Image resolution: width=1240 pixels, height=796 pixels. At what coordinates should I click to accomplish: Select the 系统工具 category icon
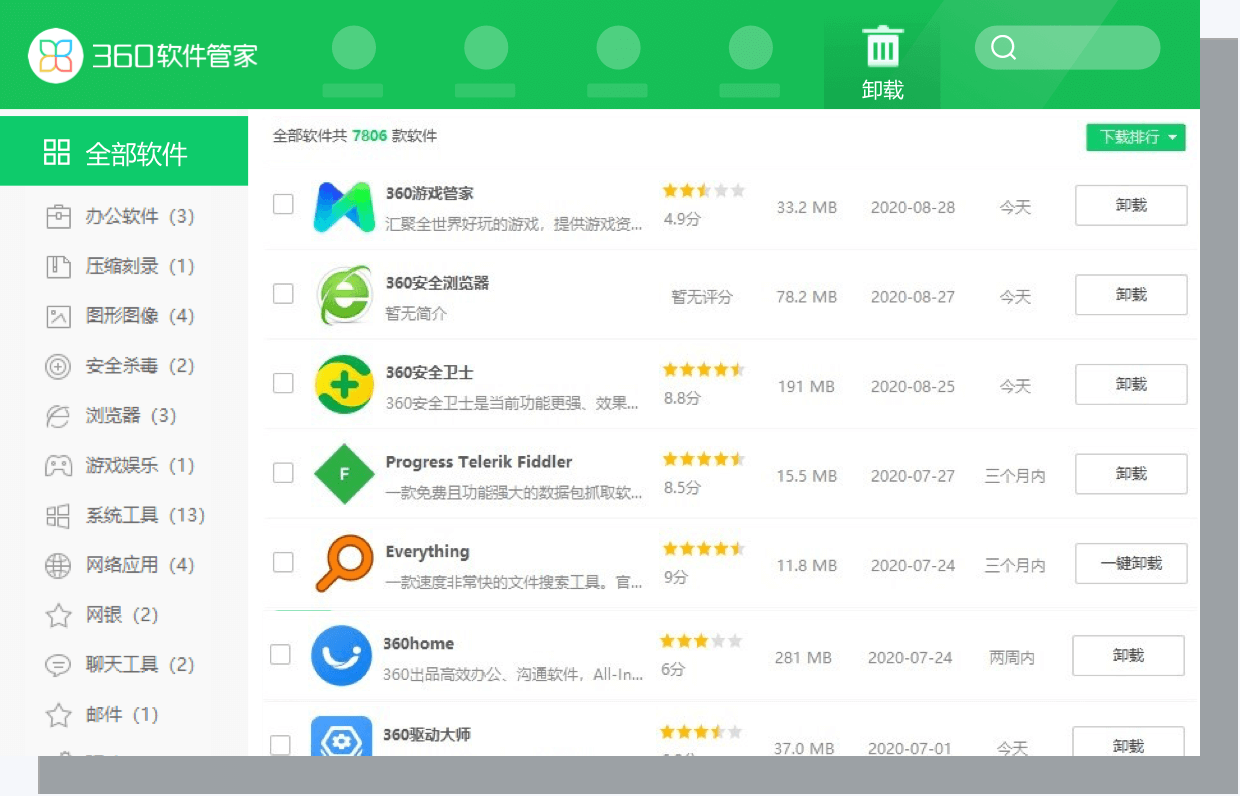tap(56, 515)
